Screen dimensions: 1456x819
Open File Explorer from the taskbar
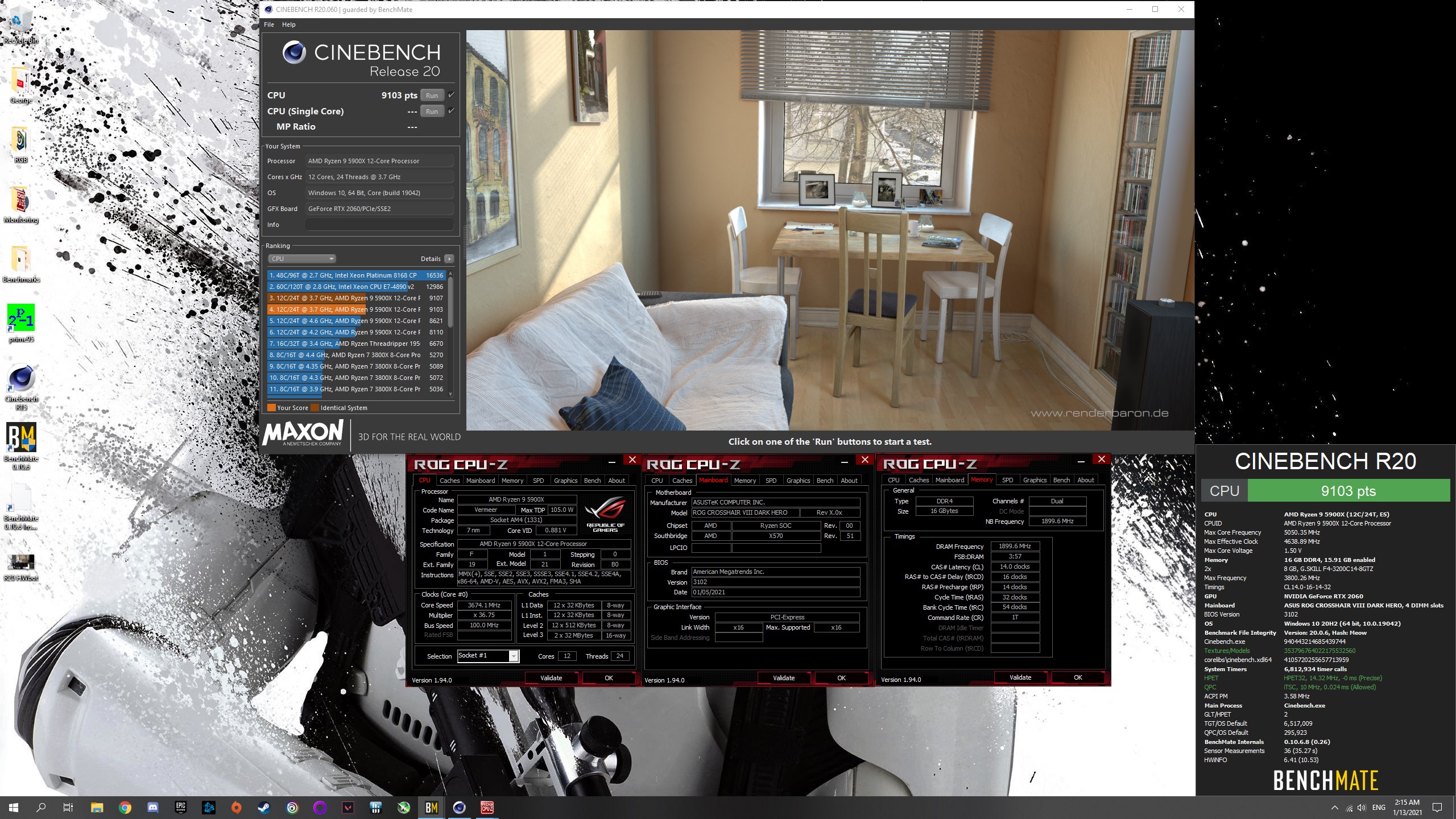click(97, 808)
